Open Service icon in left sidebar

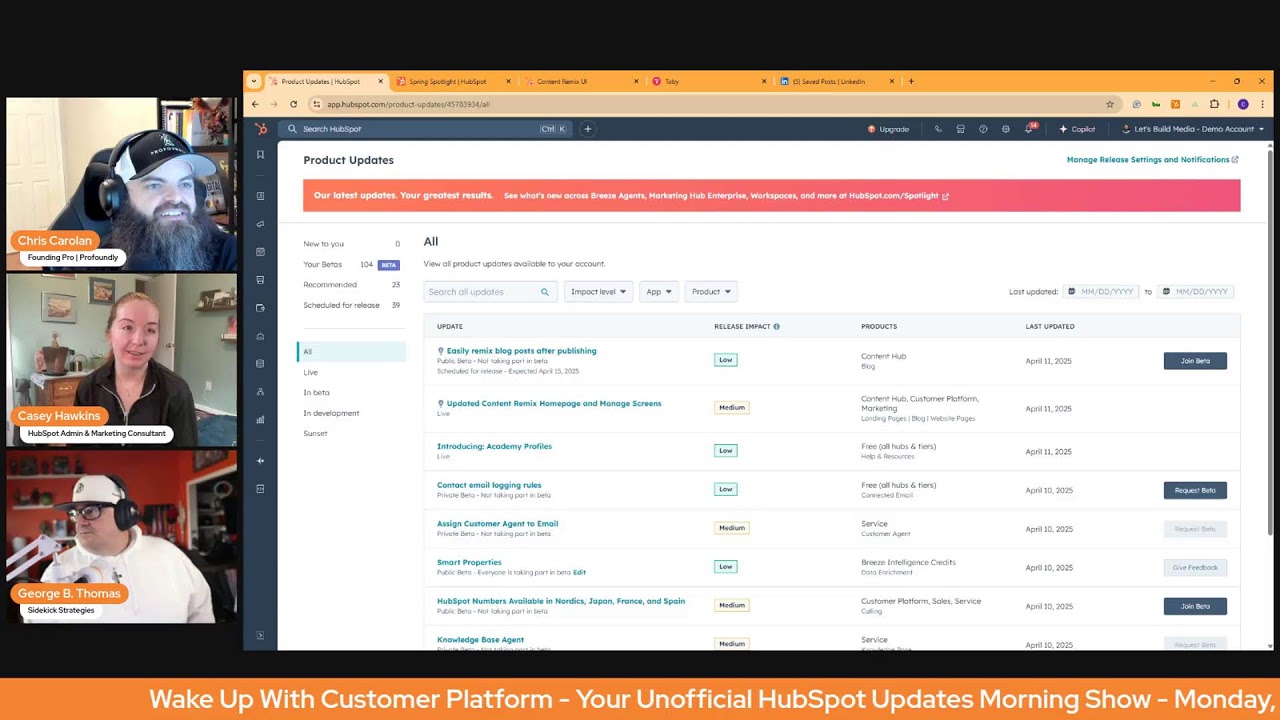(x=260, y=336)
